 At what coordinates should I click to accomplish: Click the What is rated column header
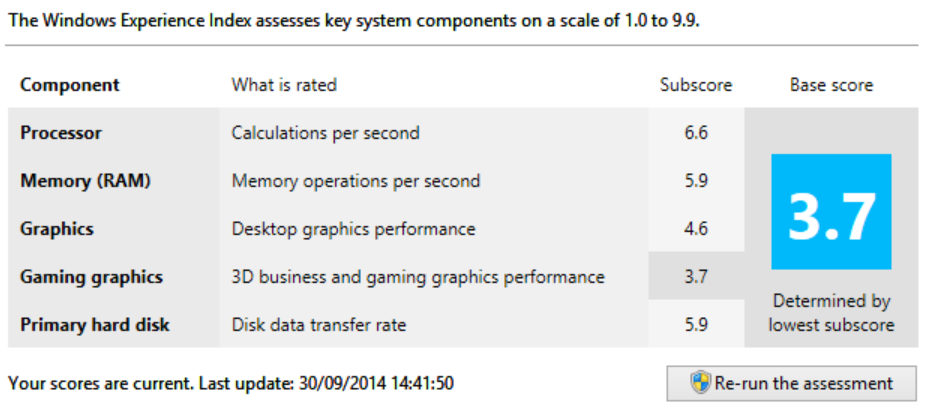[284, 85]
